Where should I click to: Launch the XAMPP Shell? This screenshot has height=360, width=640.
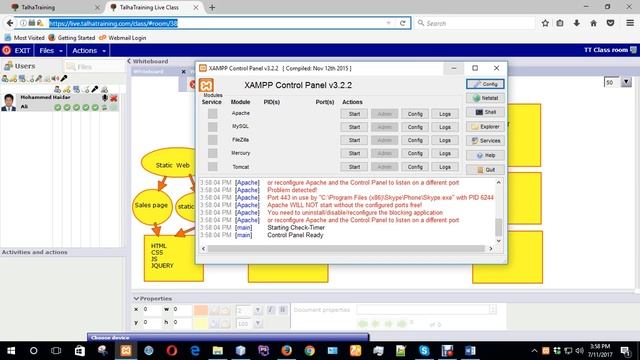485,112
